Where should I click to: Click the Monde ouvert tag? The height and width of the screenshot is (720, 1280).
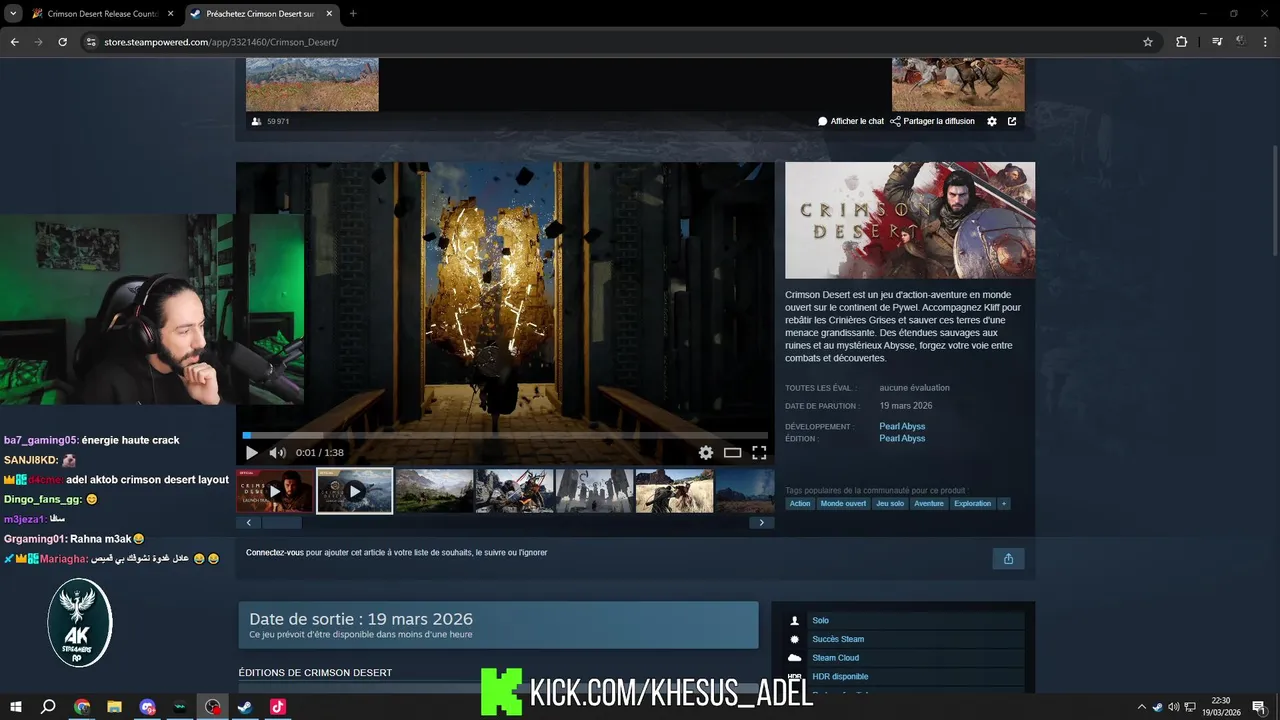click(843, 504)
